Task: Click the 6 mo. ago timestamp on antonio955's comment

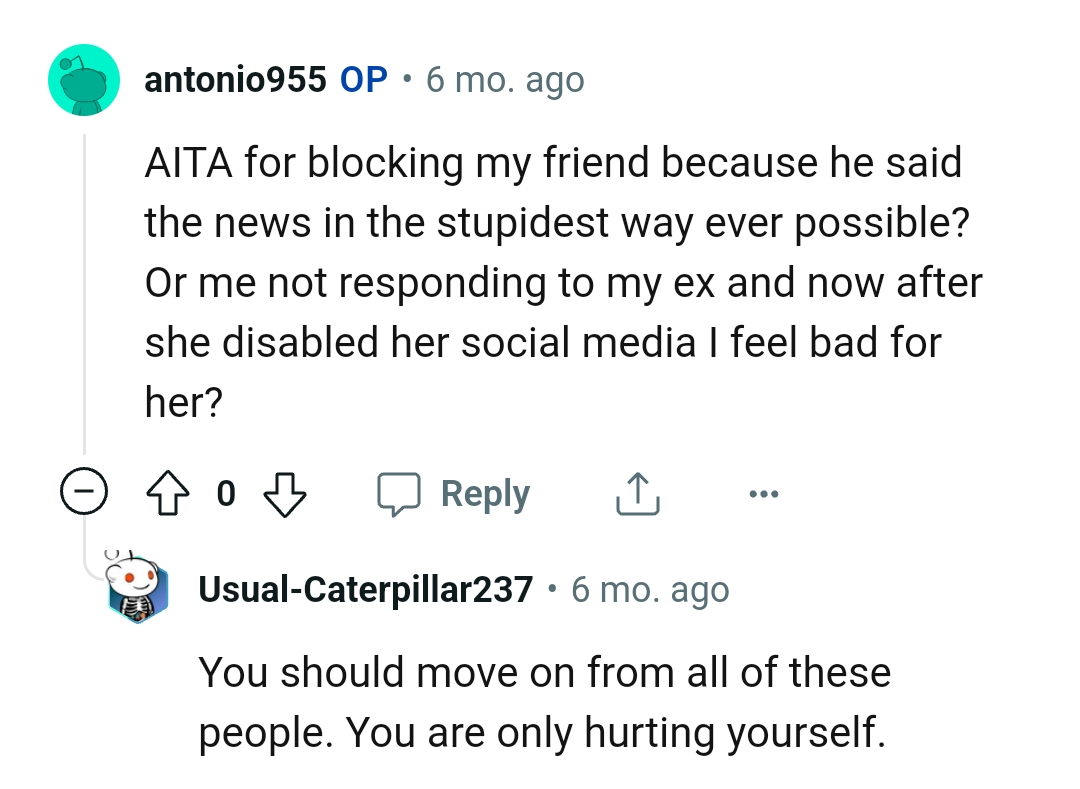Action: pos(505,79)
